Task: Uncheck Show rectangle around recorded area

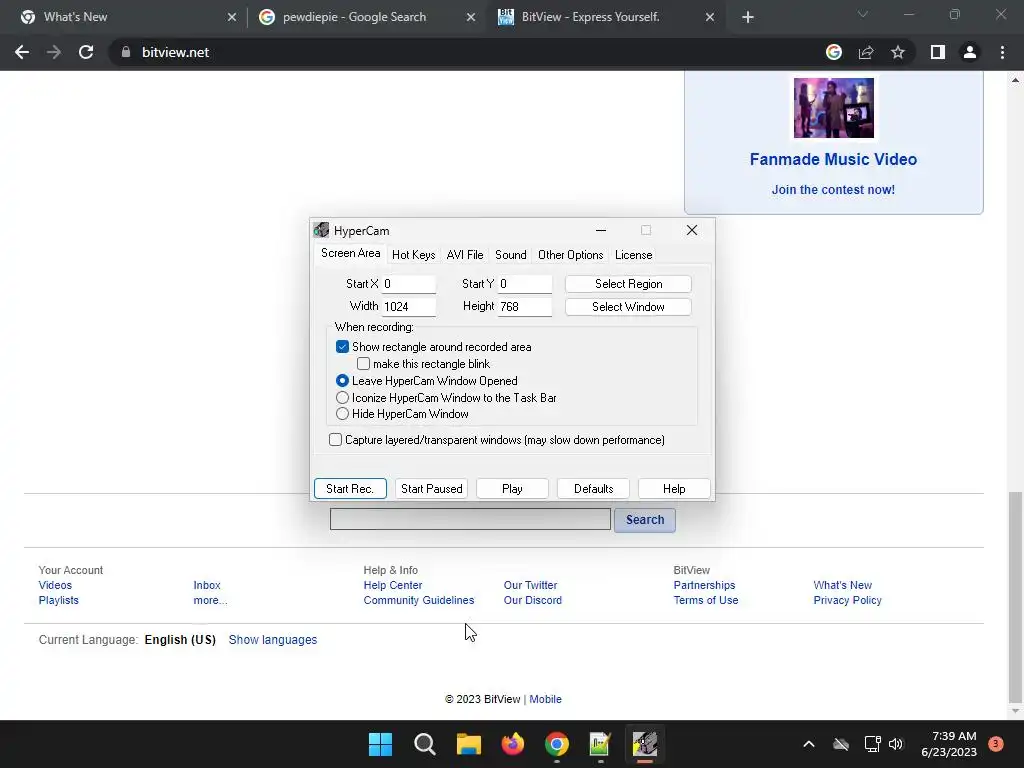Action: [342, 347]
